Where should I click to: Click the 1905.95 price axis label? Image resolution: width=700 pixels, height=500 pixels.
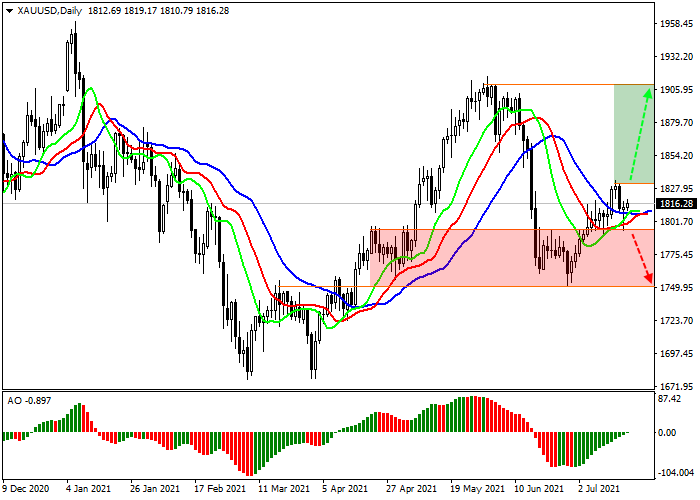point(676,90)
